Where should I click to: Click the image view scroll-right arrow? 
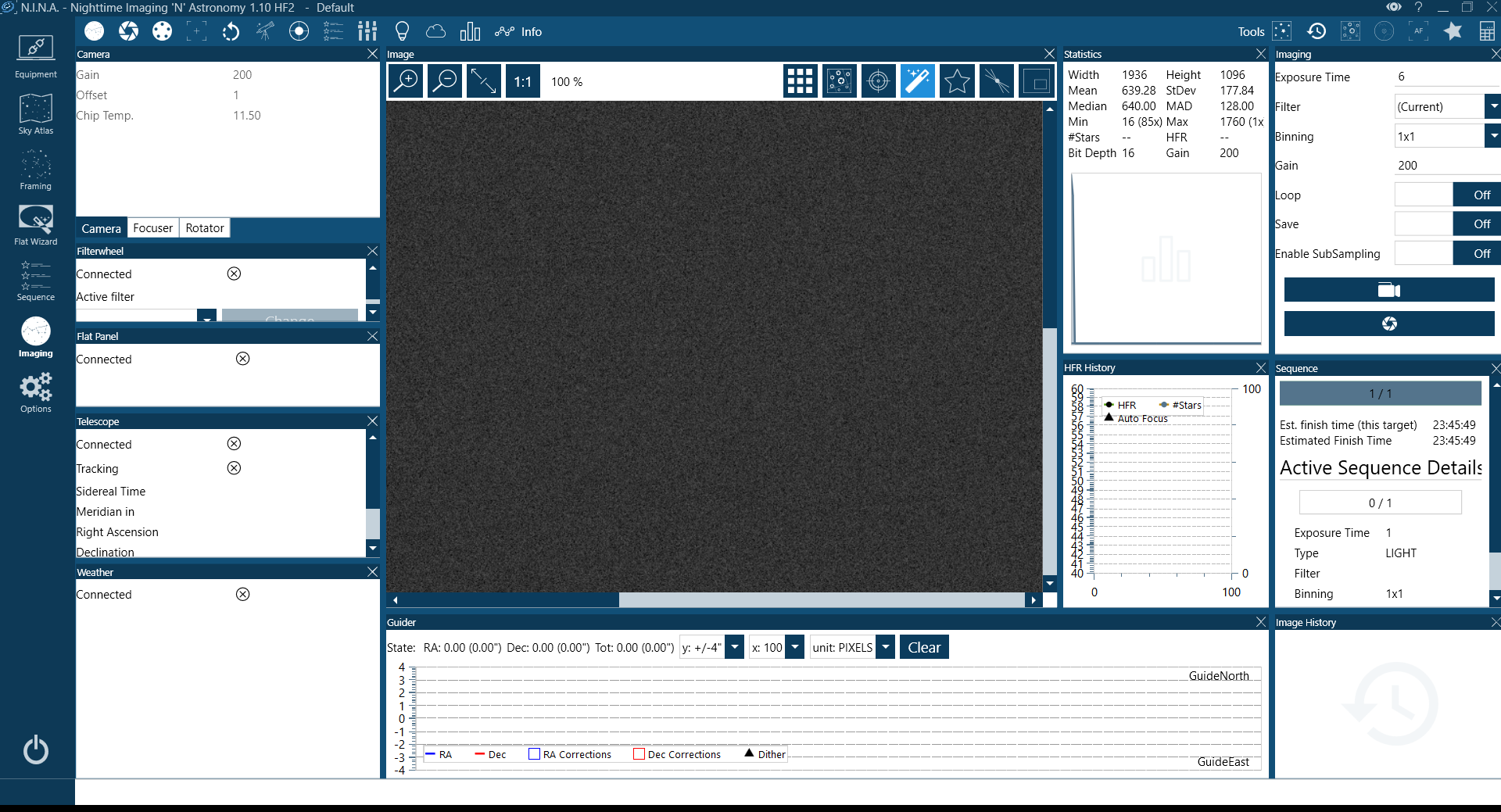click(1034, 600)
